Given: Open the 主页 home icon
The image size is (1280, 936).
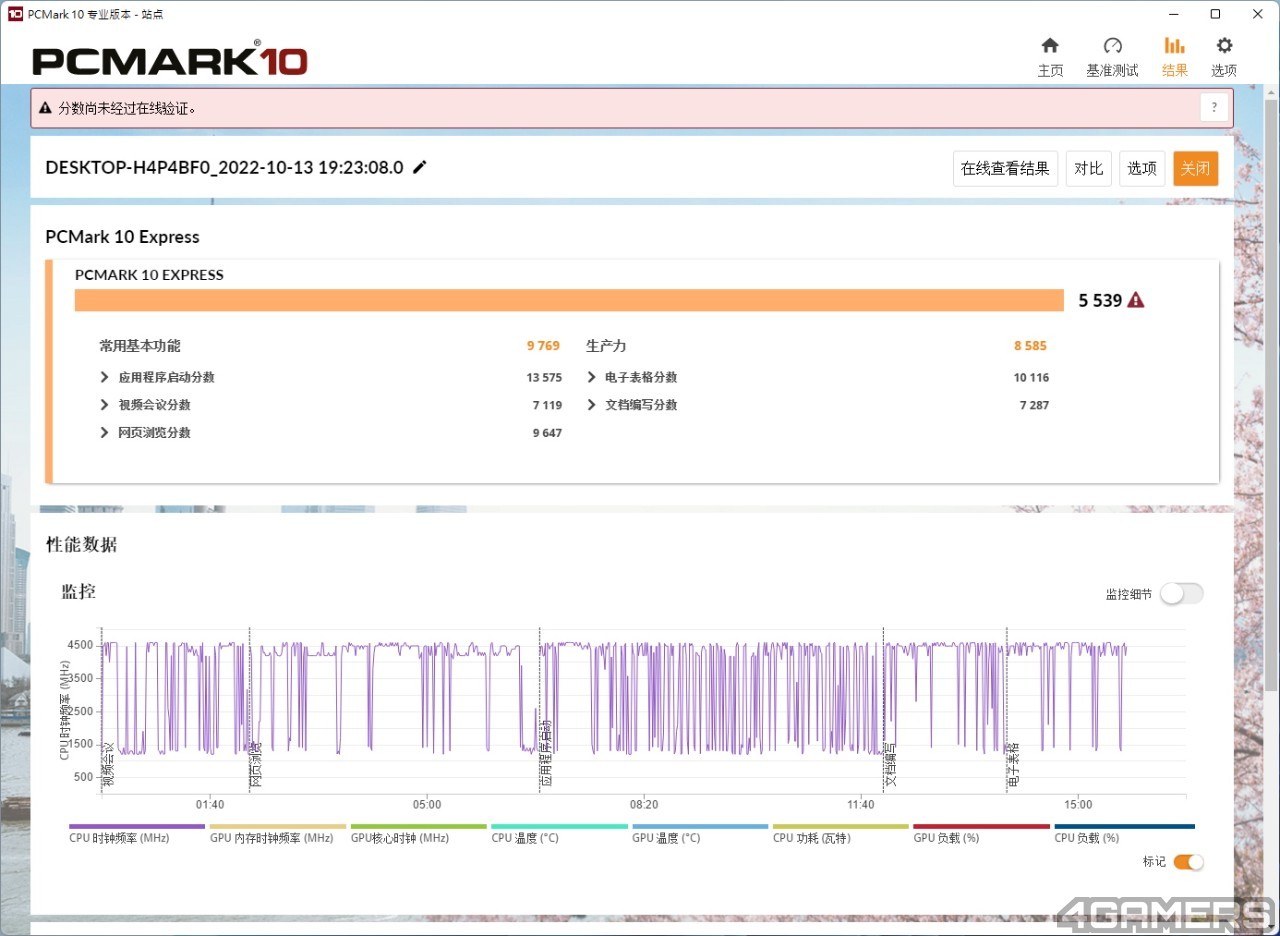Looking at the screenshot, I should (x=1050, y=46).
